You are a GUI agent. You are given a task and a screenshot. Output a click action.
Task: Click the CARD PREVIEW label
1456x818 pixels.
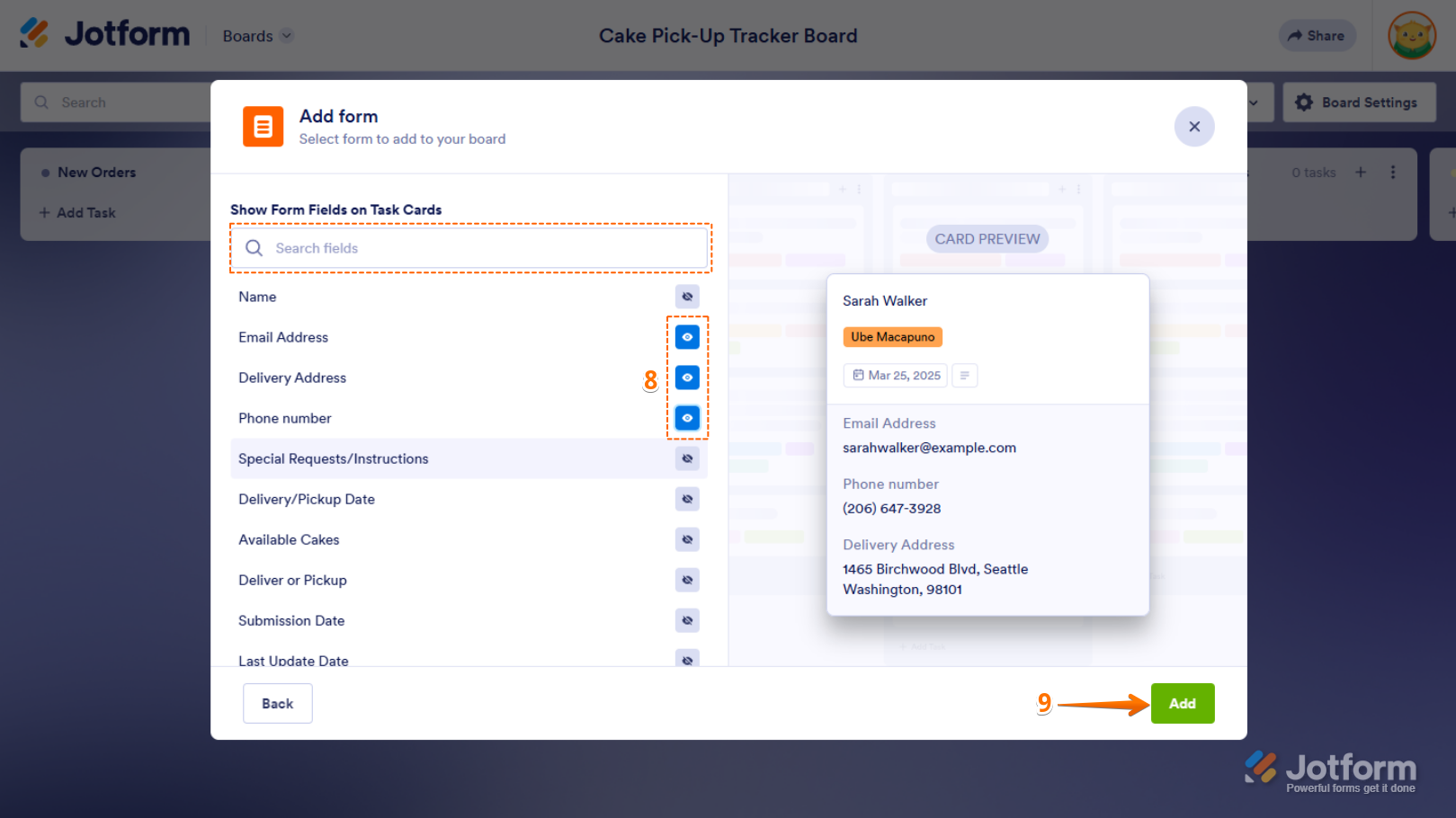click(987, 239)
